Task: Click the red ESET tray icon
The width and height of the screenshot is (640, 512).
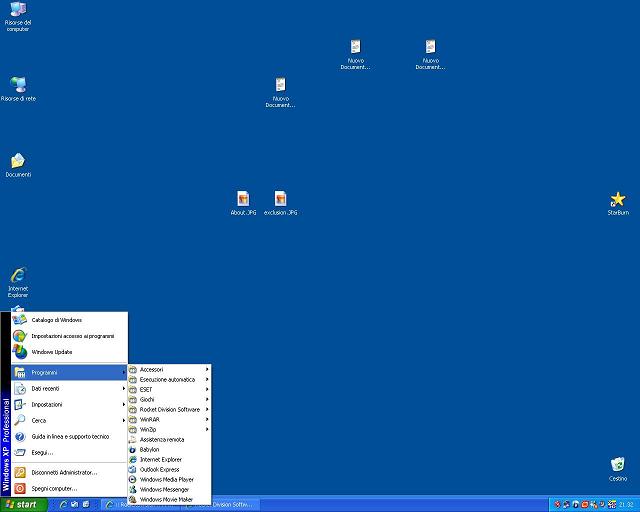Action: click(x=557, y=505)
